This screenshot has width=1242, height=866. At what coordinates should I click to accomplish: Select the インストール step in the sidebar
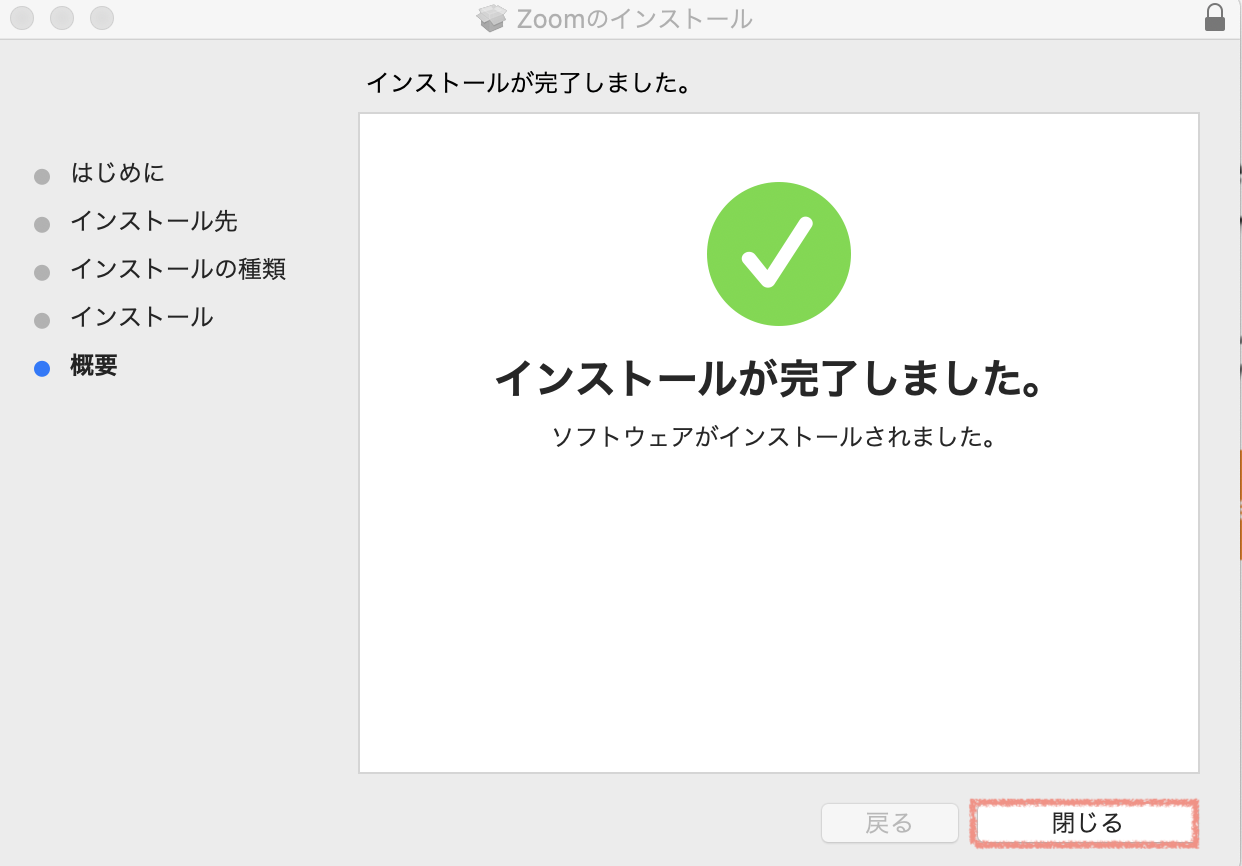click(142, 317)
